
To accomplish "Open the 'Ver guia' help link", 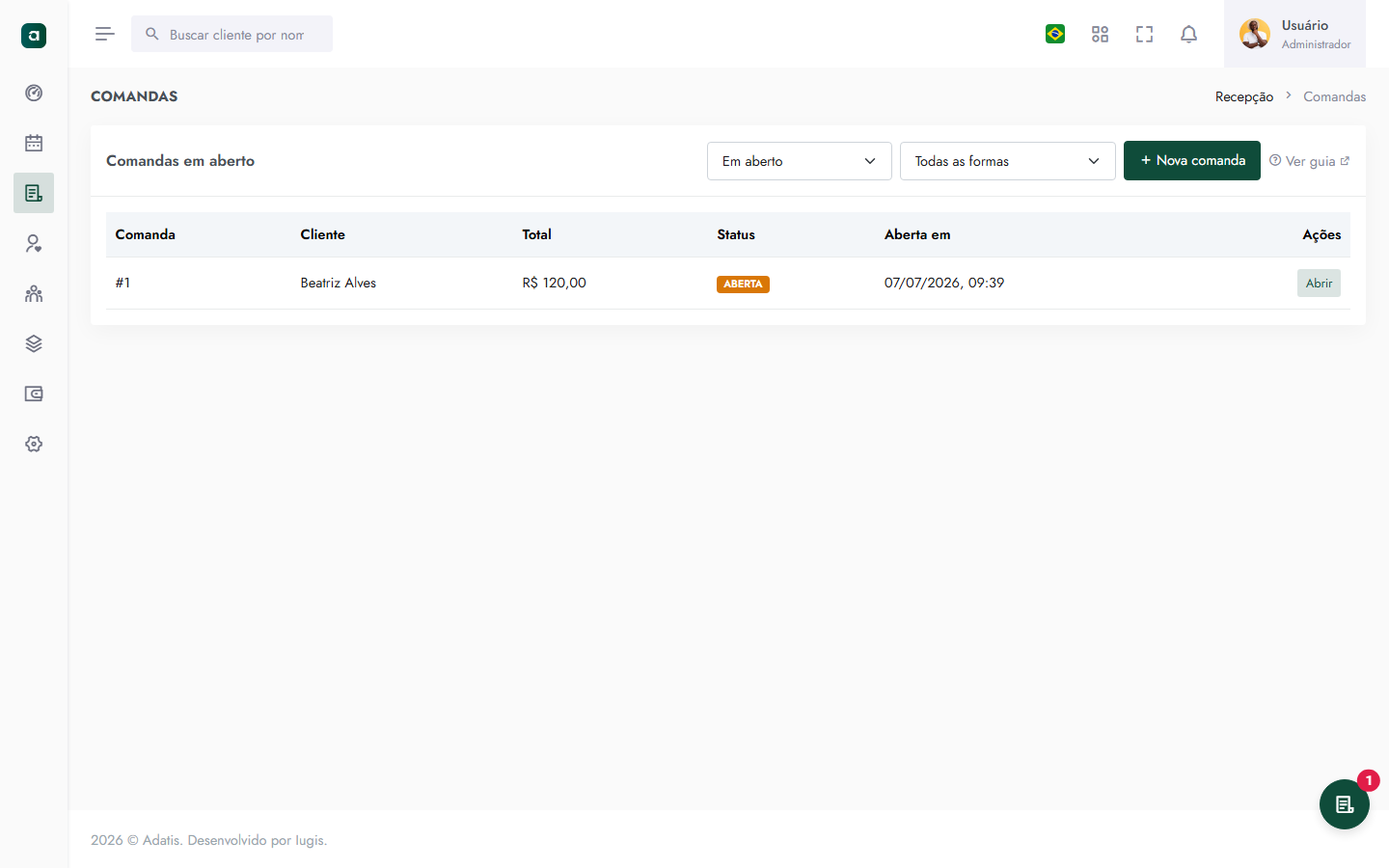I will pos(1309,161).
